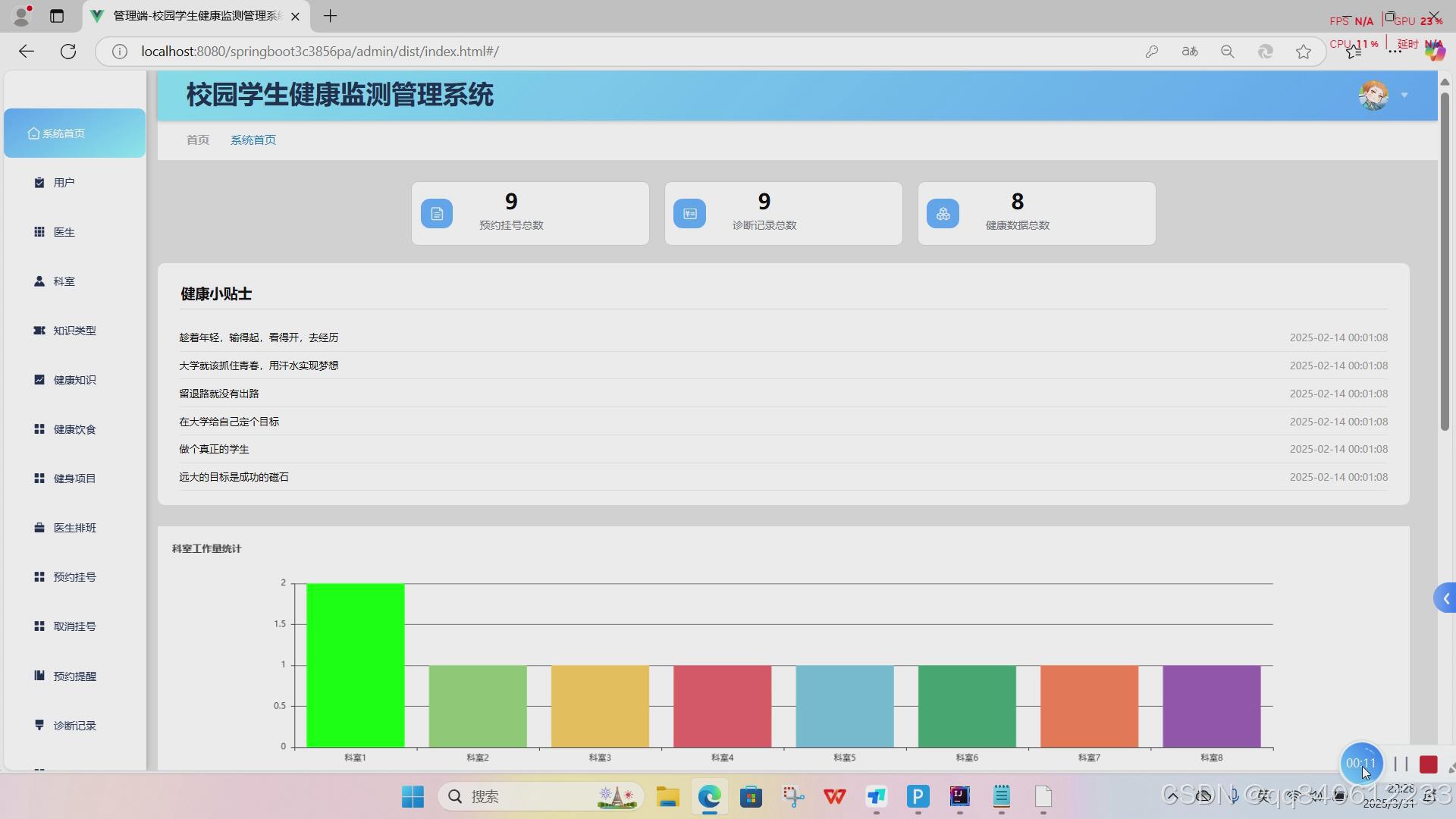
Task: Click the 健康数据总数 card icon
Action: point(942,213)
